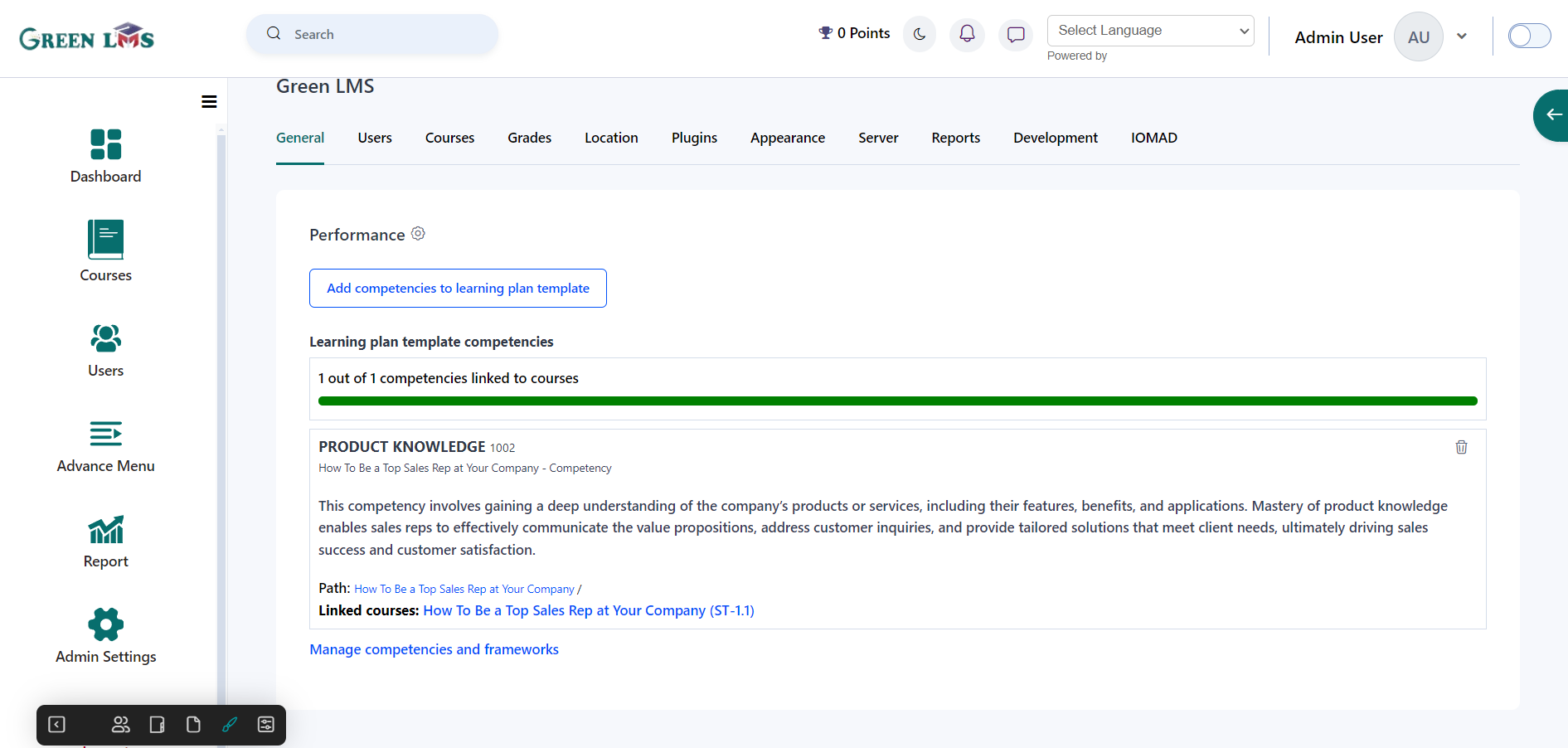Click '1 out of 1 competencies linked to courses'
The image size is (1568, 748).
click(x=449, y=378)
